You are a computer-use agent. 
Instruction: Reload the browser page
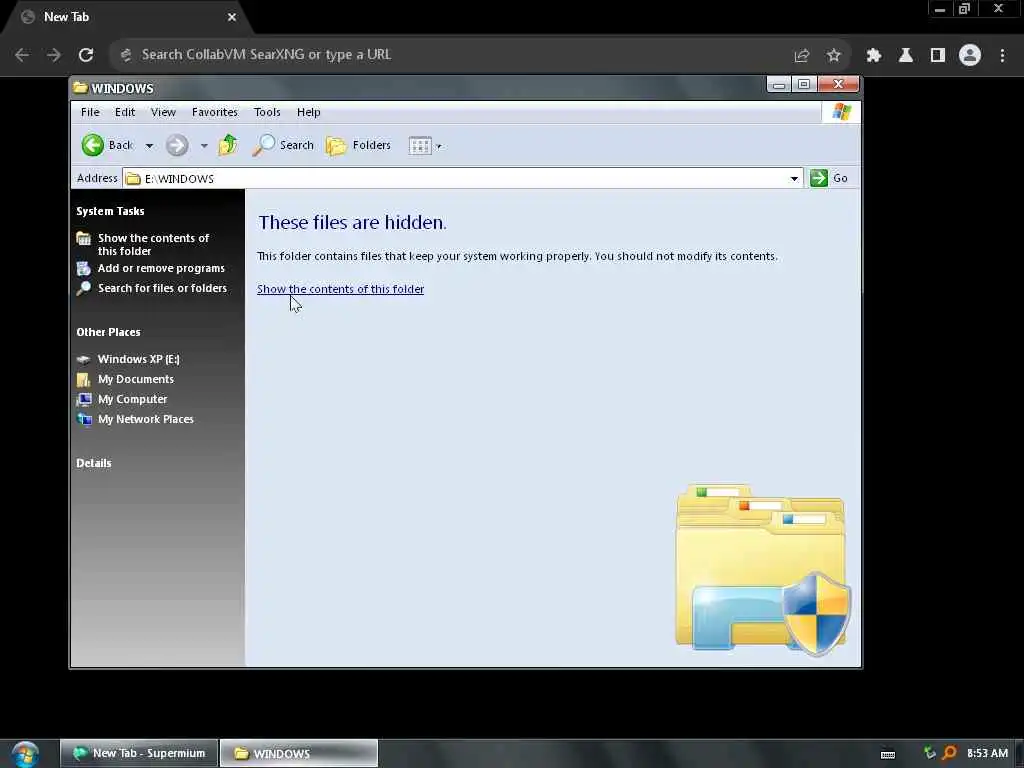coord(86,55)
